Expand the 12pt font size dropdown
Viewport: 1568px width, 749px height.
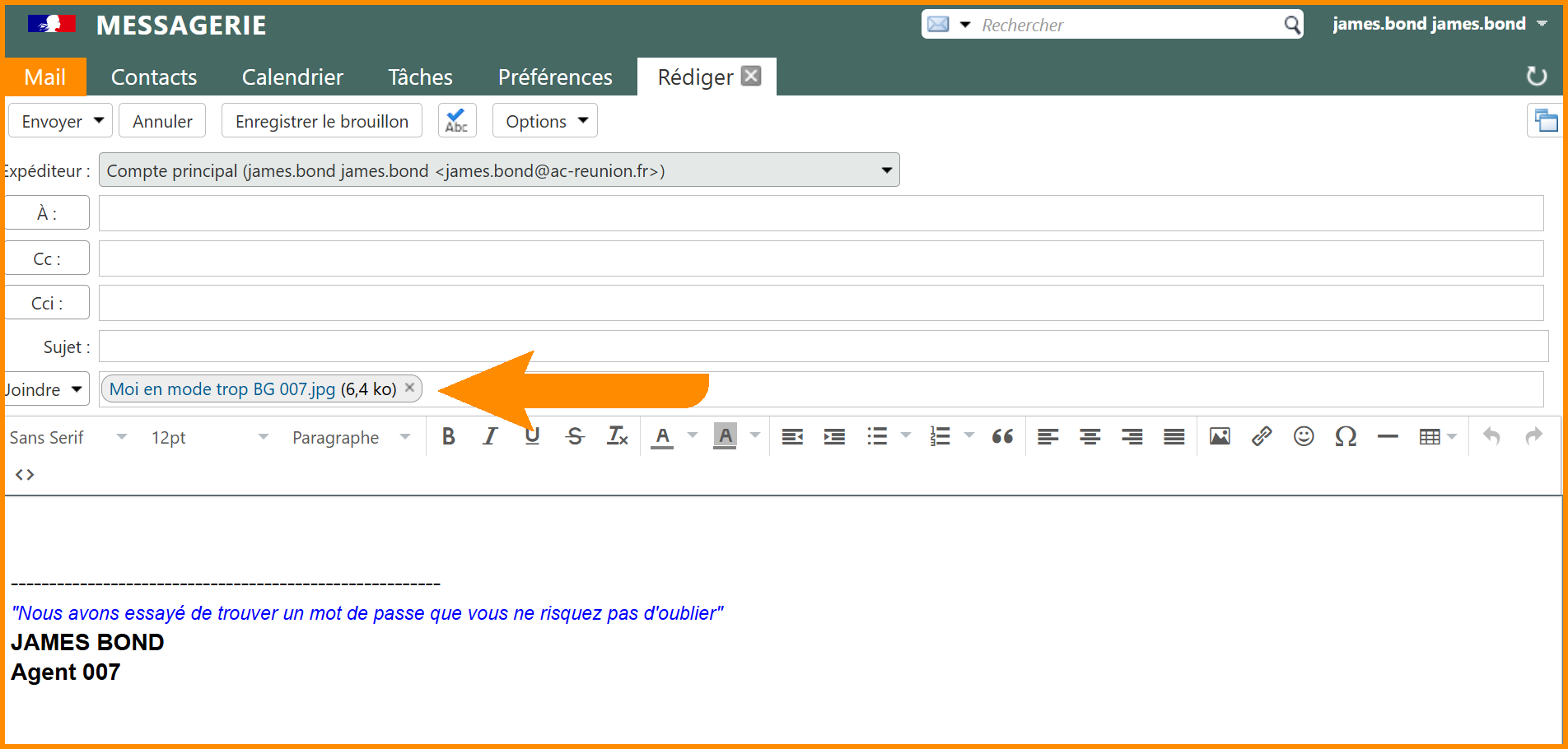click(209, 437)
